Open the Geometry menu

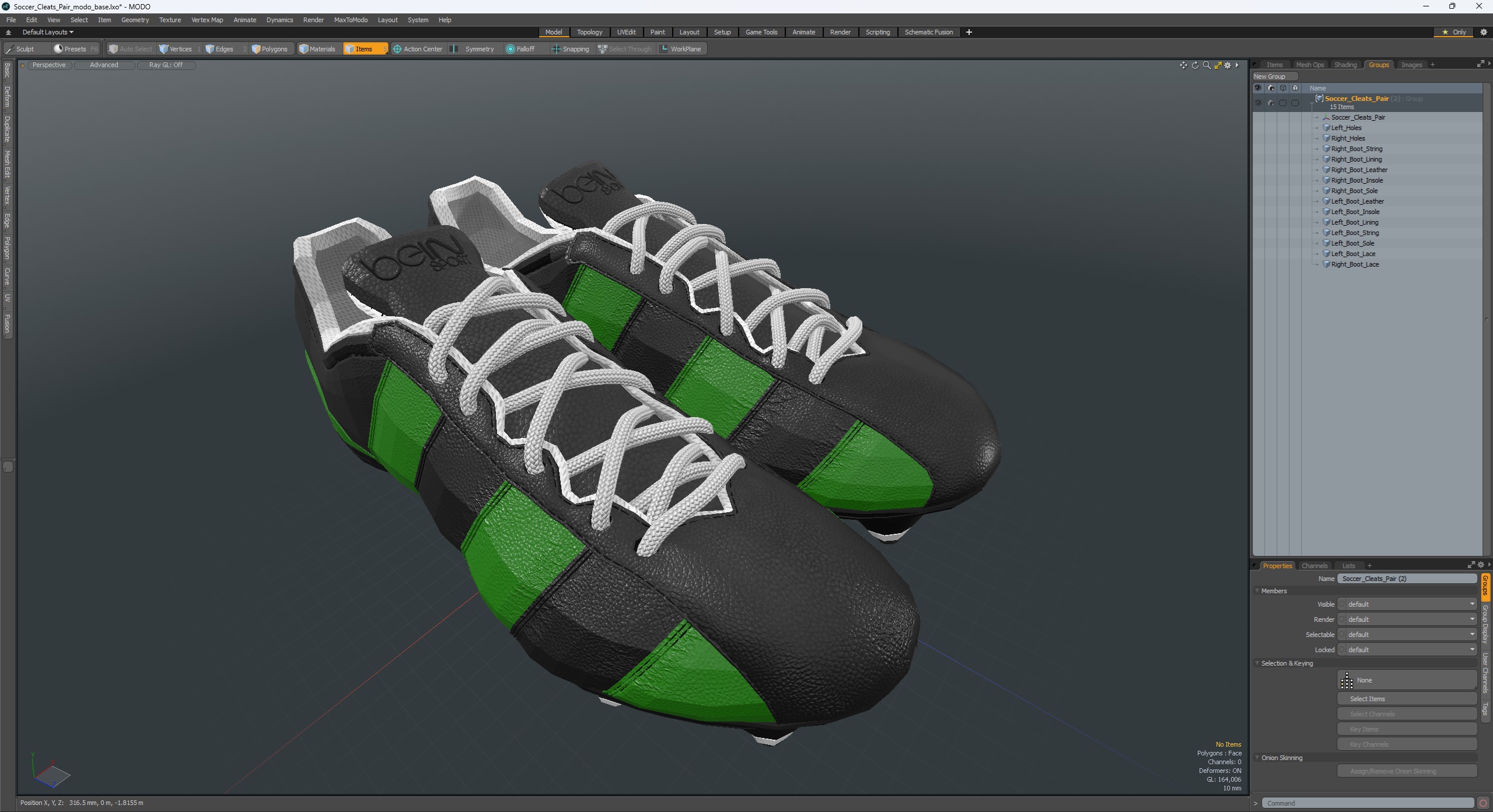tap(135, 20)
